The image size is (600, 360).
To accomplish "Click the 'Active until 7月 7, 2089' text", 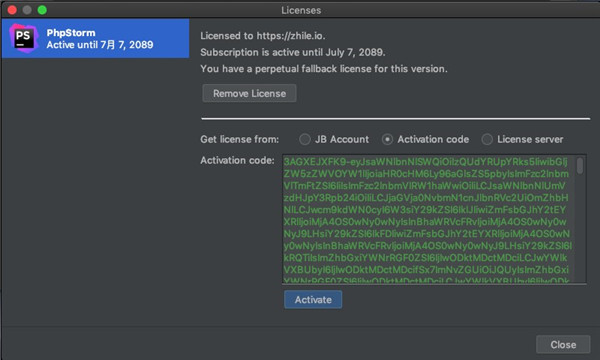I will (100, 45).
